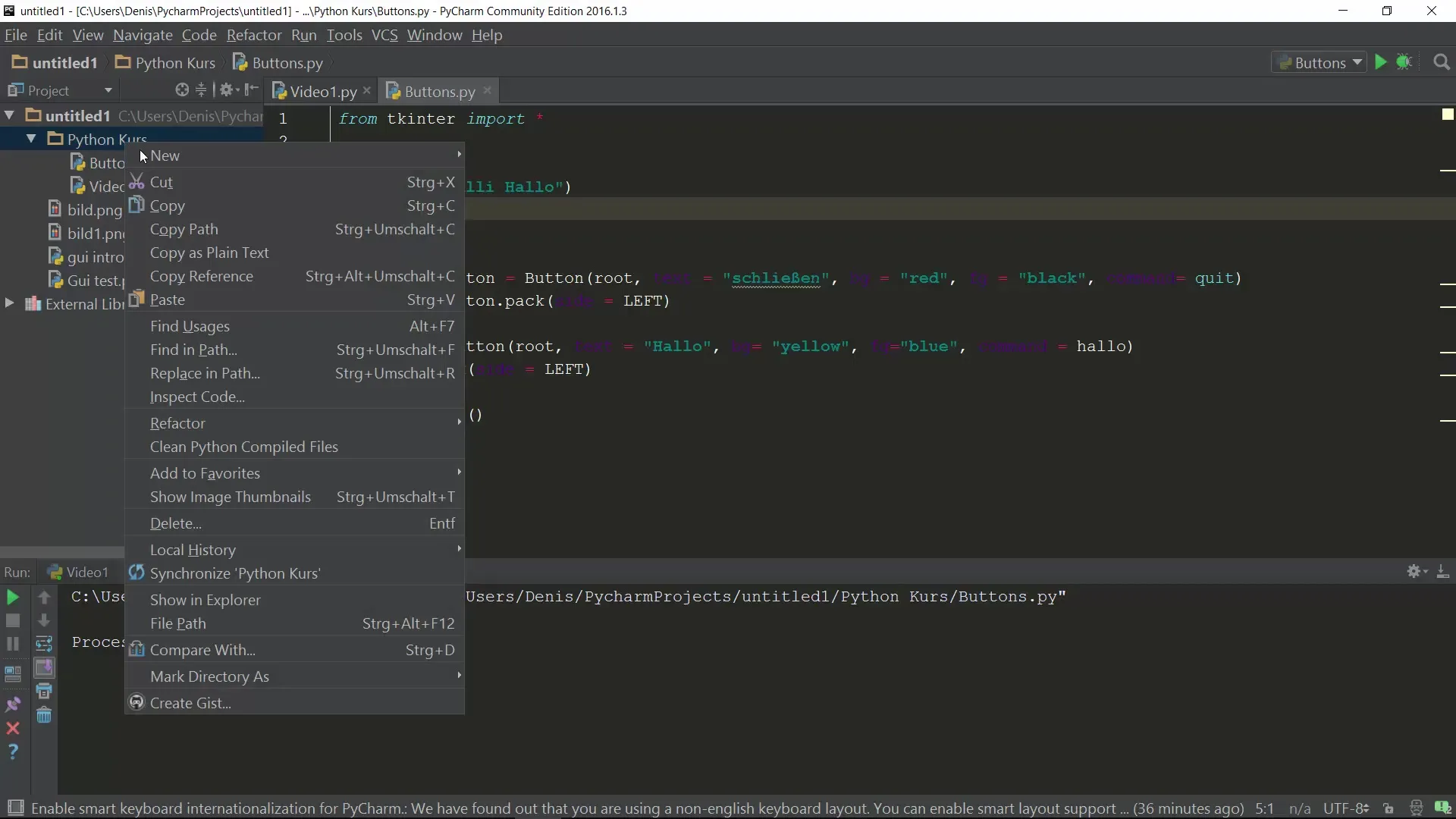Choose Show in Explorer

294,600
